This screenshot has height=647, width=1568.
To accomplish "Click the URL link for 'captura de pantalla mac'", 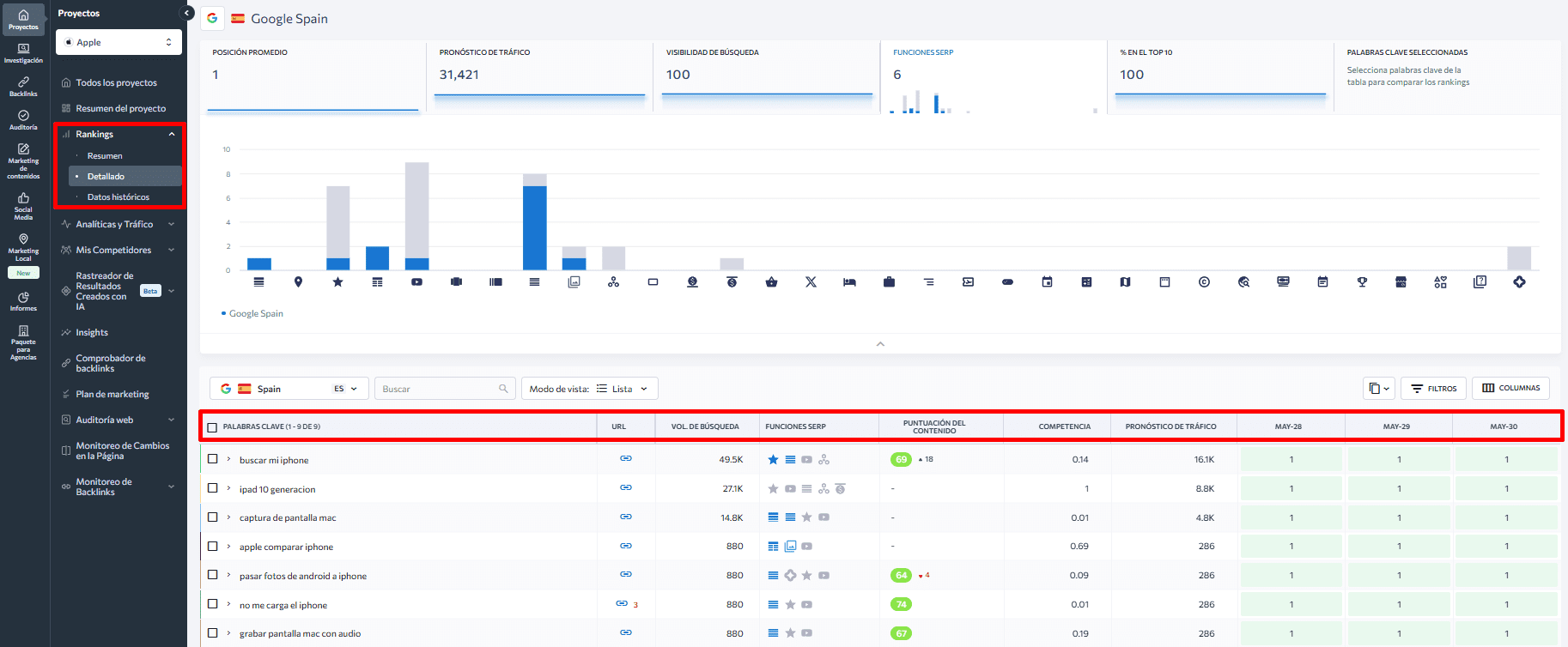I will (x=626, y=517).
